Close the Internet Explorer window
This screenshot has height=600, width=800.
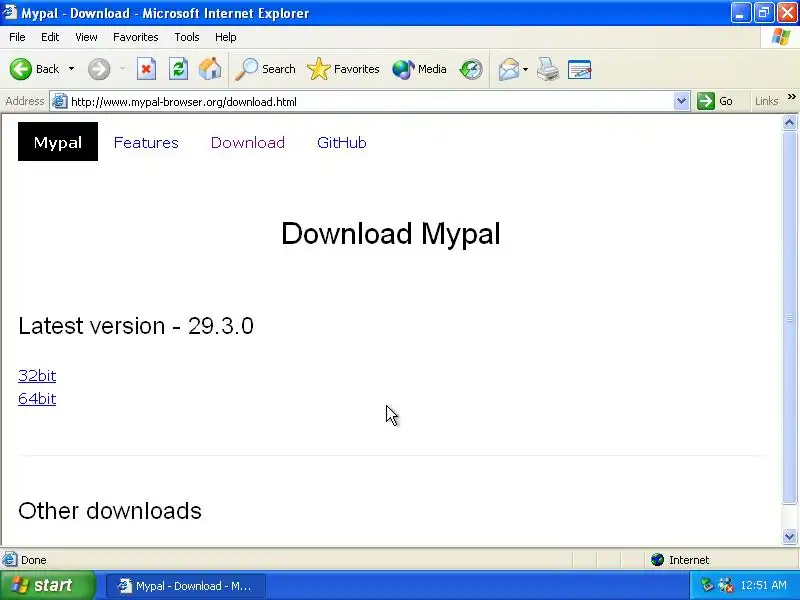(787, 13)
